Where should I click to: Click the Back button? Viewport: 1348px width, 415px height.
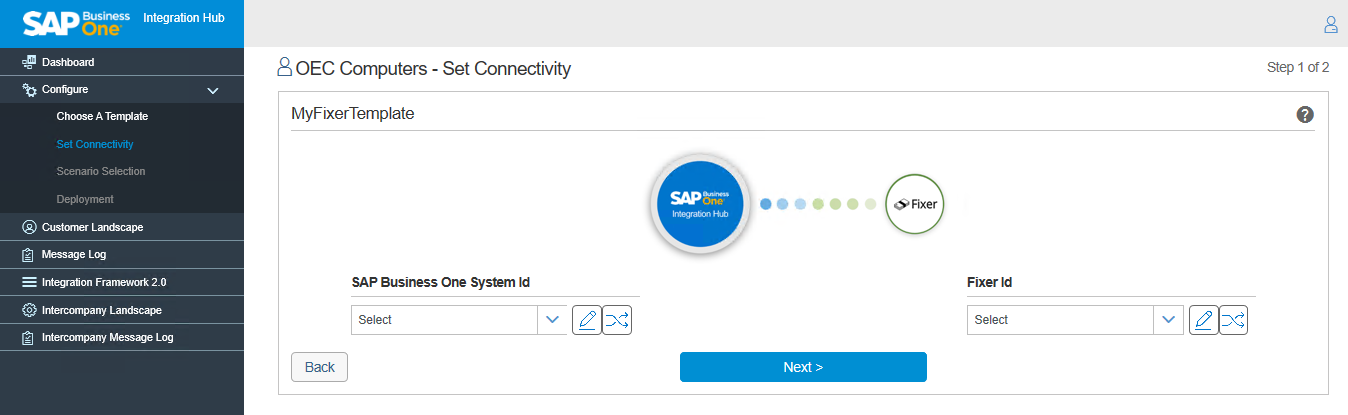pyautogui.click(x=319, y=367)
